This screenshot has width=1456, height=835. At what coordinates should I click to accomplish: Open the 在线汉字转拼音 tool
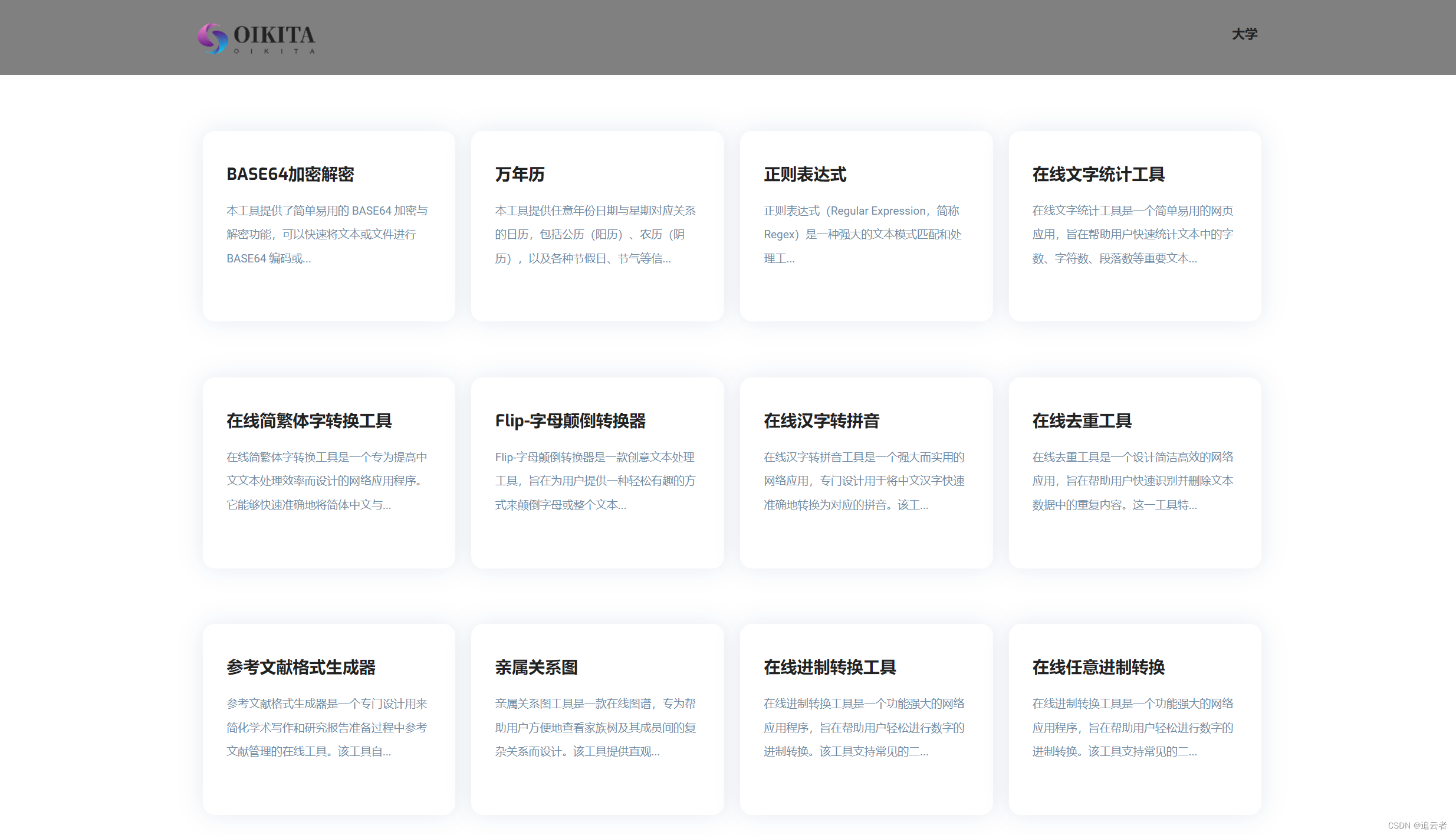[821, 421]
